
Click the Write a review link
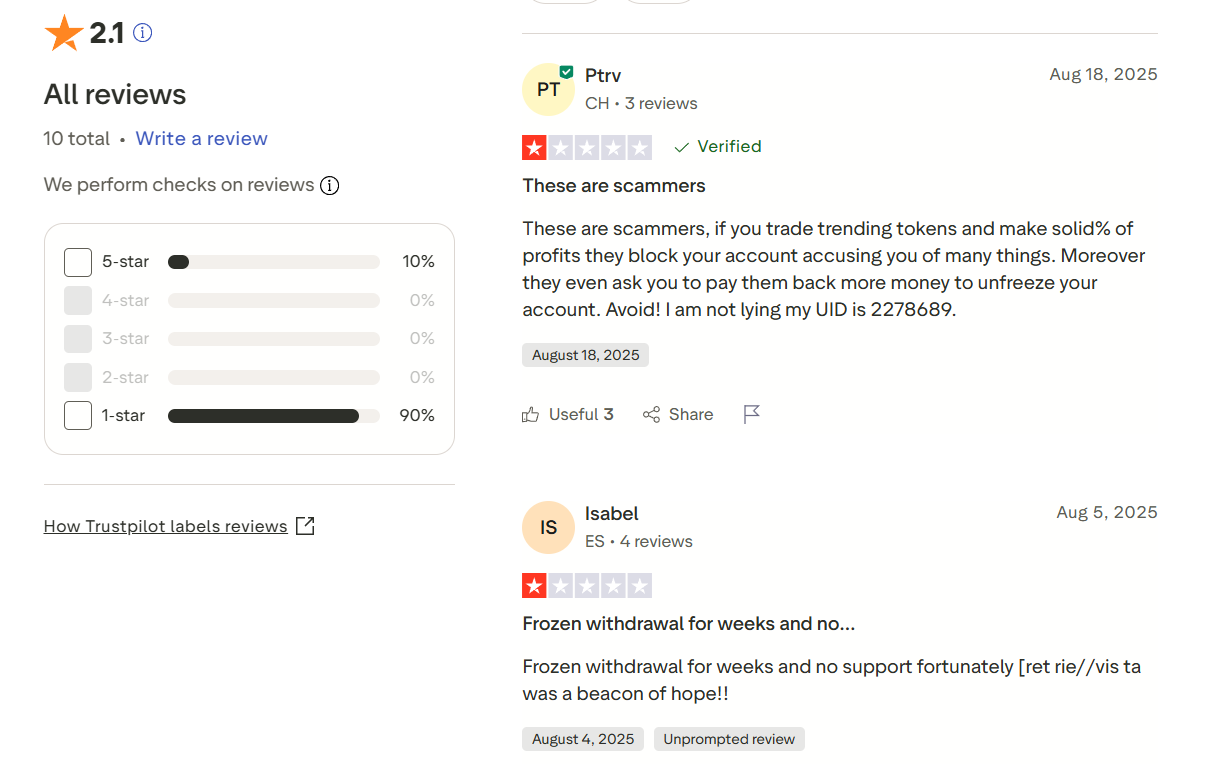pos(202,139)
